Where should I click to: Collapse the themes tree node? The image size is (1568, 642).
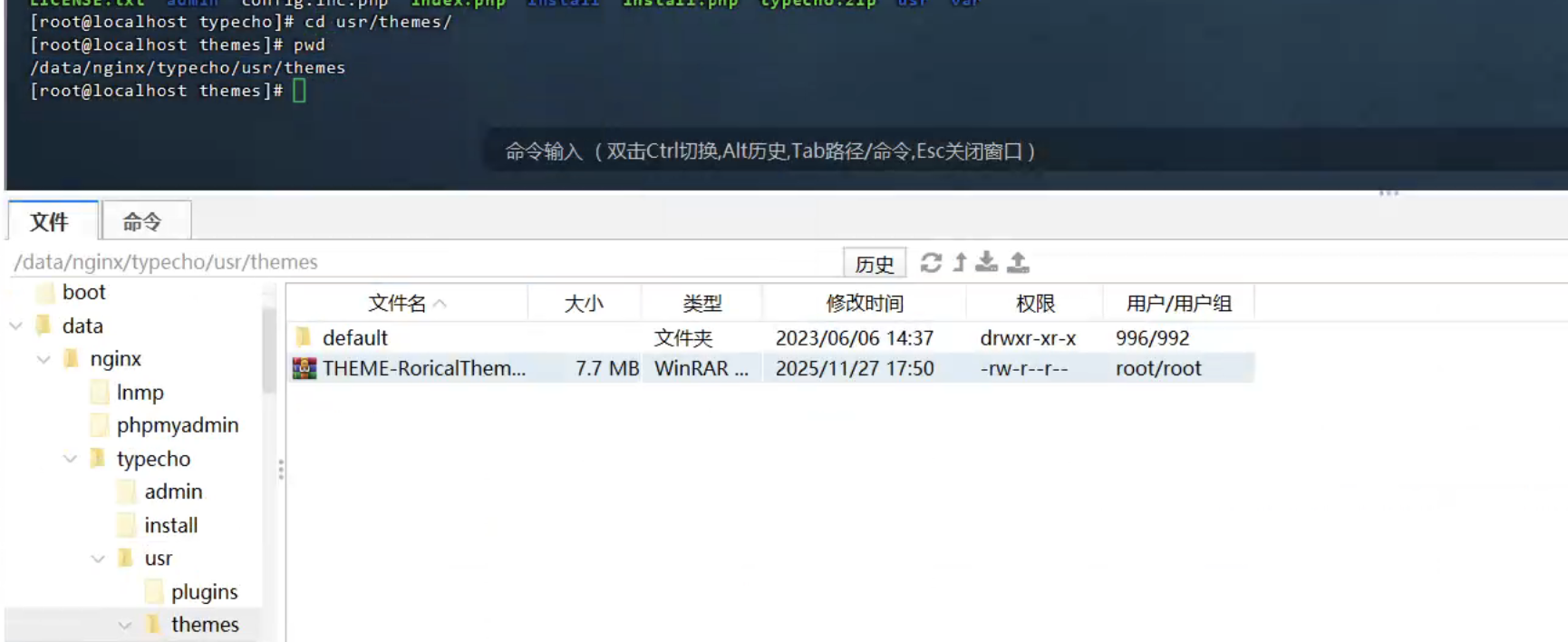[125, 625]
